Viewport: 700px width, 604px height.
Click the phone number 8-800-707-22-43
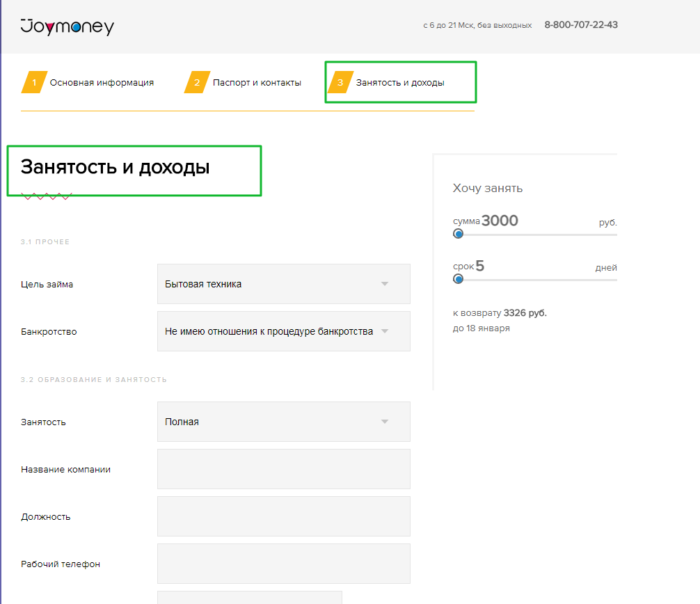pyautogui.click(x=581, y=25)
